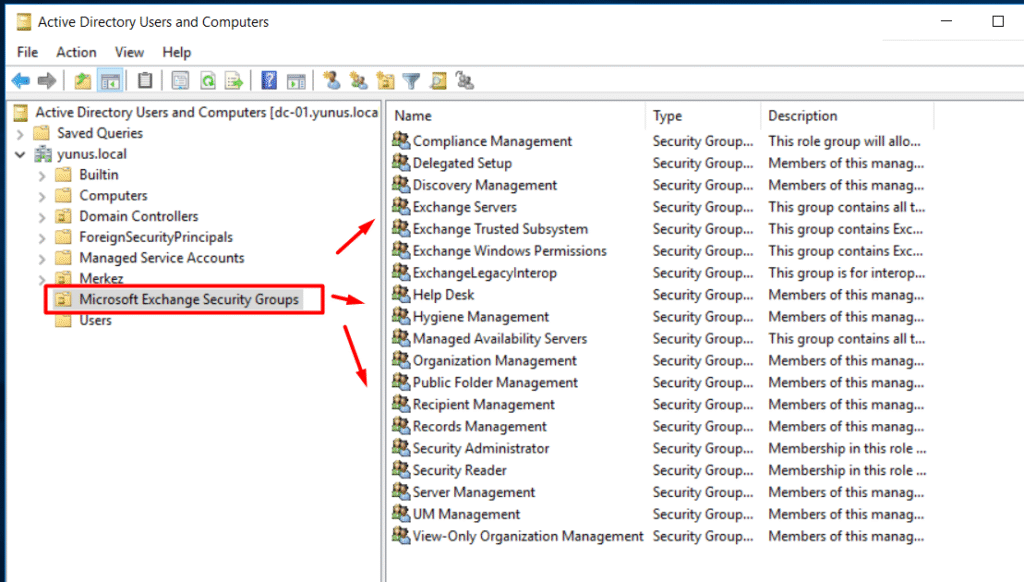The image size is (1024, 582).
Task: Open the View menu
Action: point(129,52)
